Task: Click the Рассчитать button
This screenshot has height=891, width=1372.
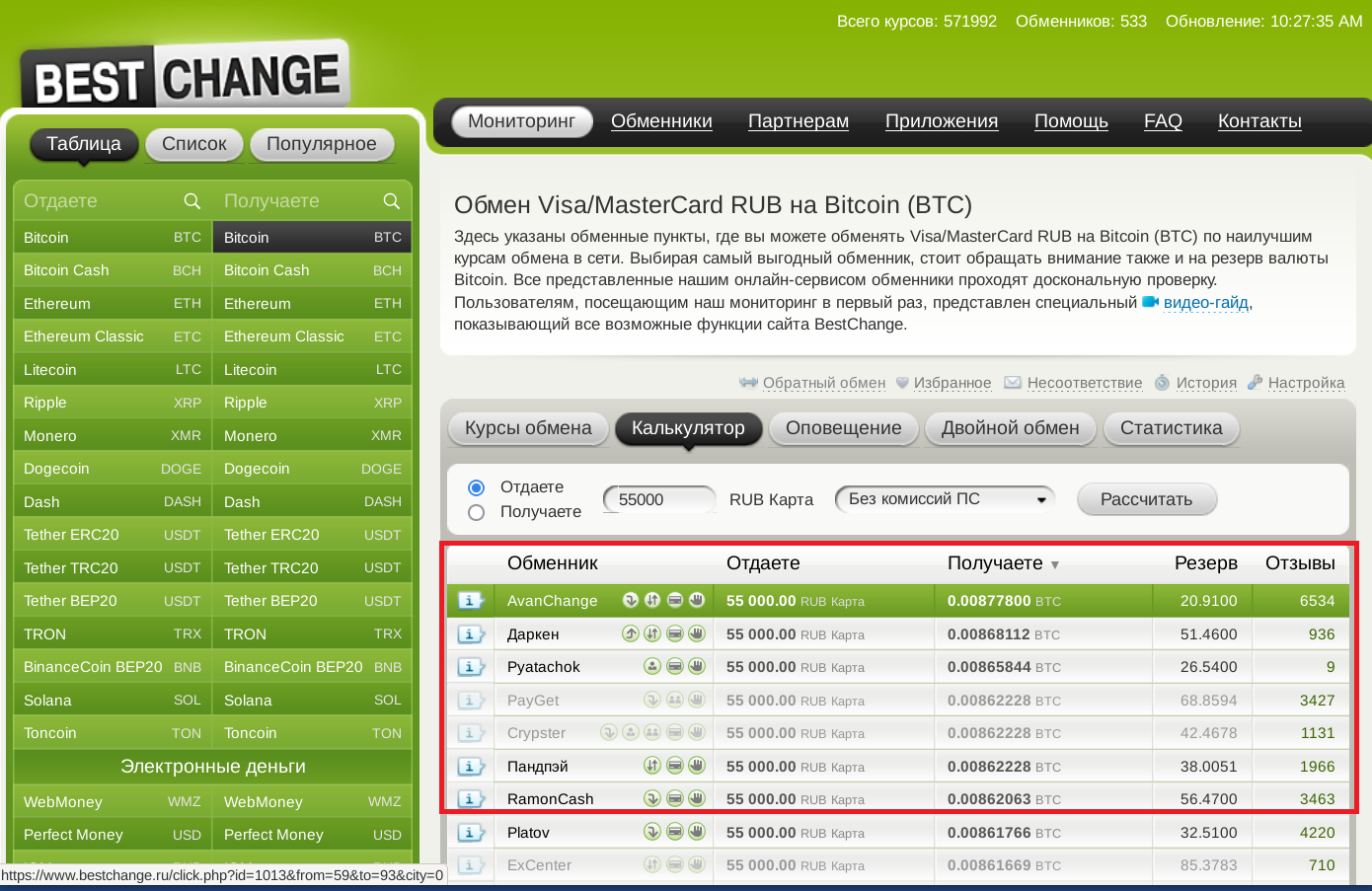Action: pos(1146,499)
